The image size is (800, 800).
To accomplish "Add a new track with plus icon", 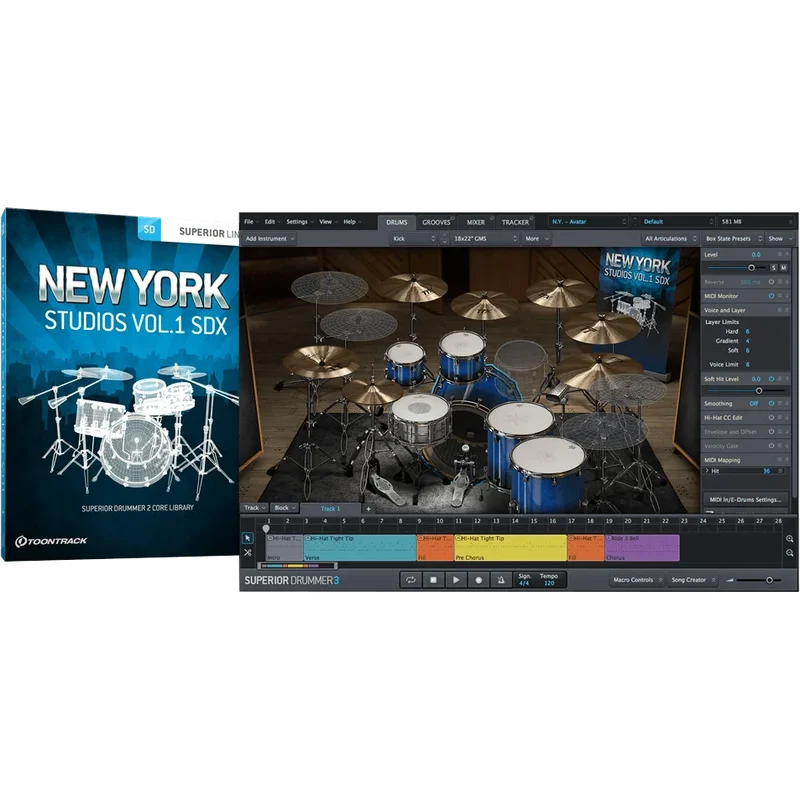I will point(368,509).
